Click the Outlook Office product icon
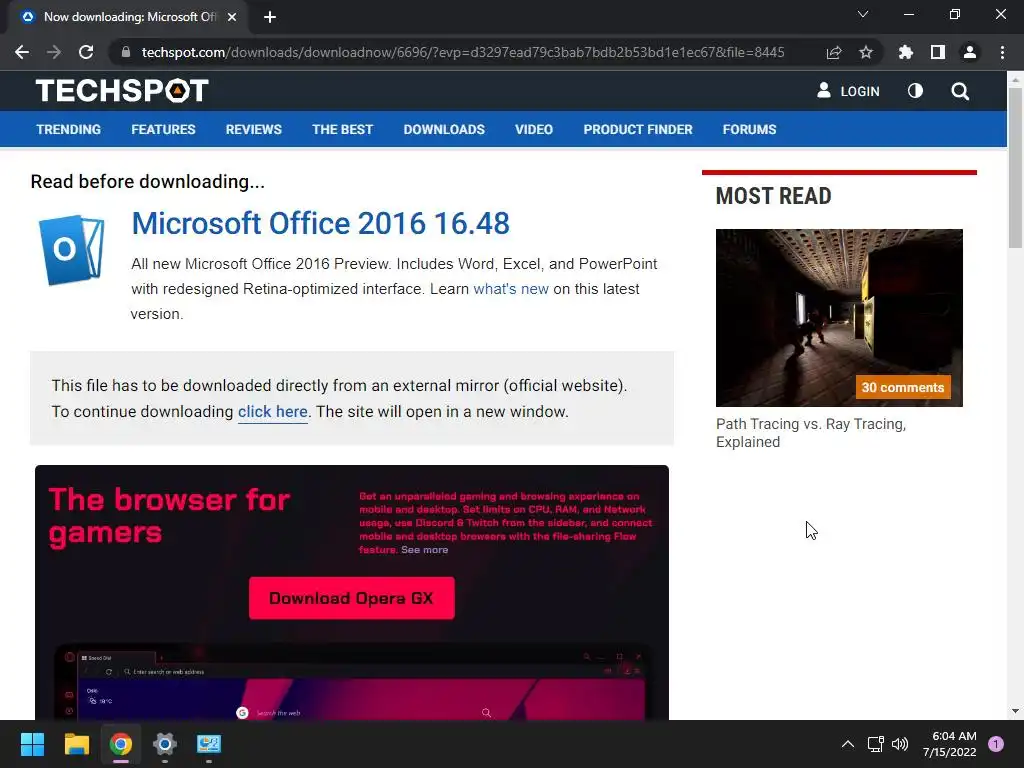Image resolution: width=1024 pixels, height=768 pixels. point(72,249)
